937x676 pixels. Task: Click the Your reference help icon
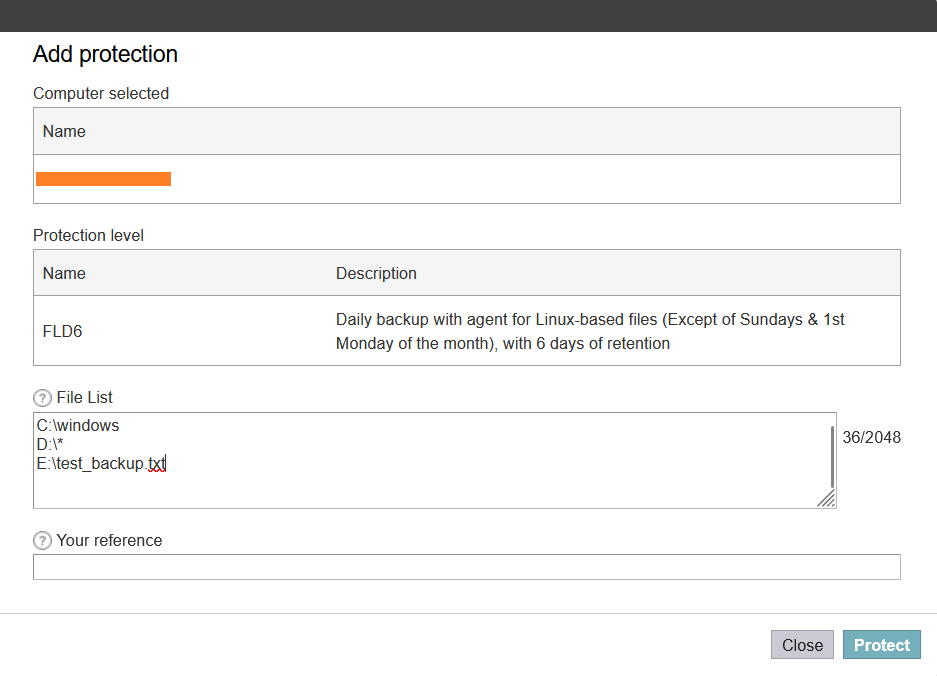pyautogui.click(x=42, y=541)
